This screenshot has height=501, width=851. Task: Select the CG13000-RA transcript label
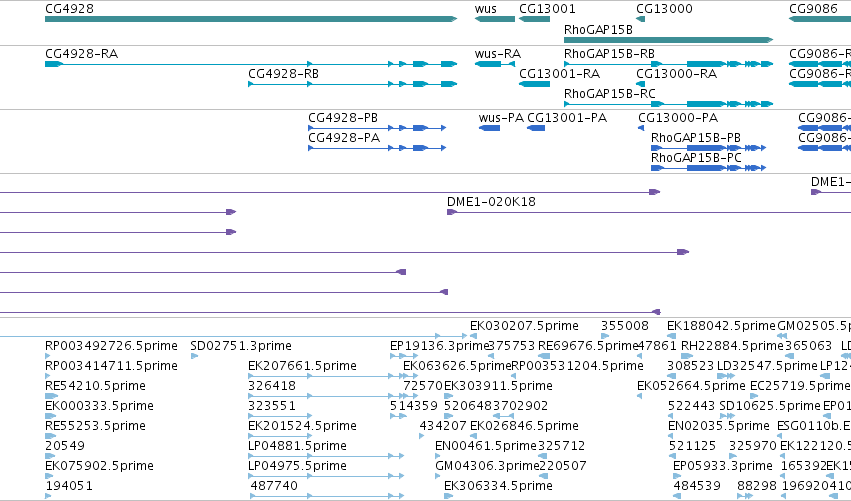676,74
